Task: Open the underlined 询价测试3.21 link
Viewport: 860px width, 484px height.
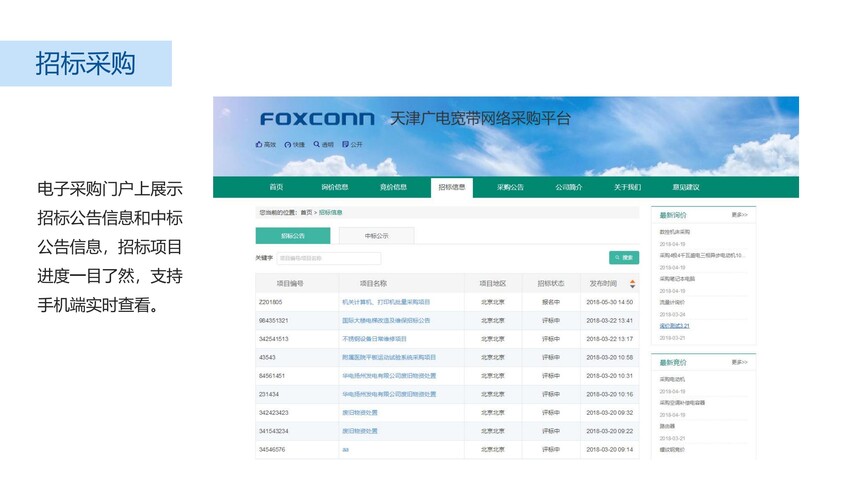Action: tap(674, 326)
